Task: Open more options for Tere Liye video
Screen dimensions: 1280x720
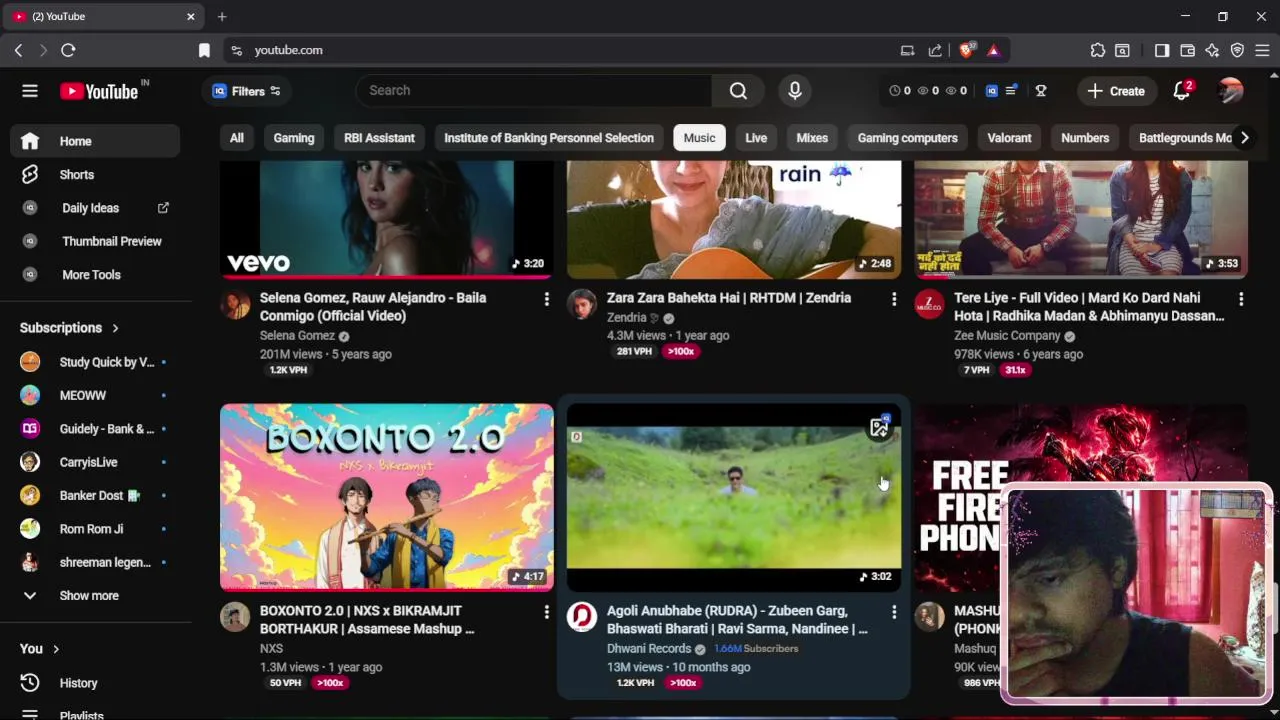Action: 1241,299
